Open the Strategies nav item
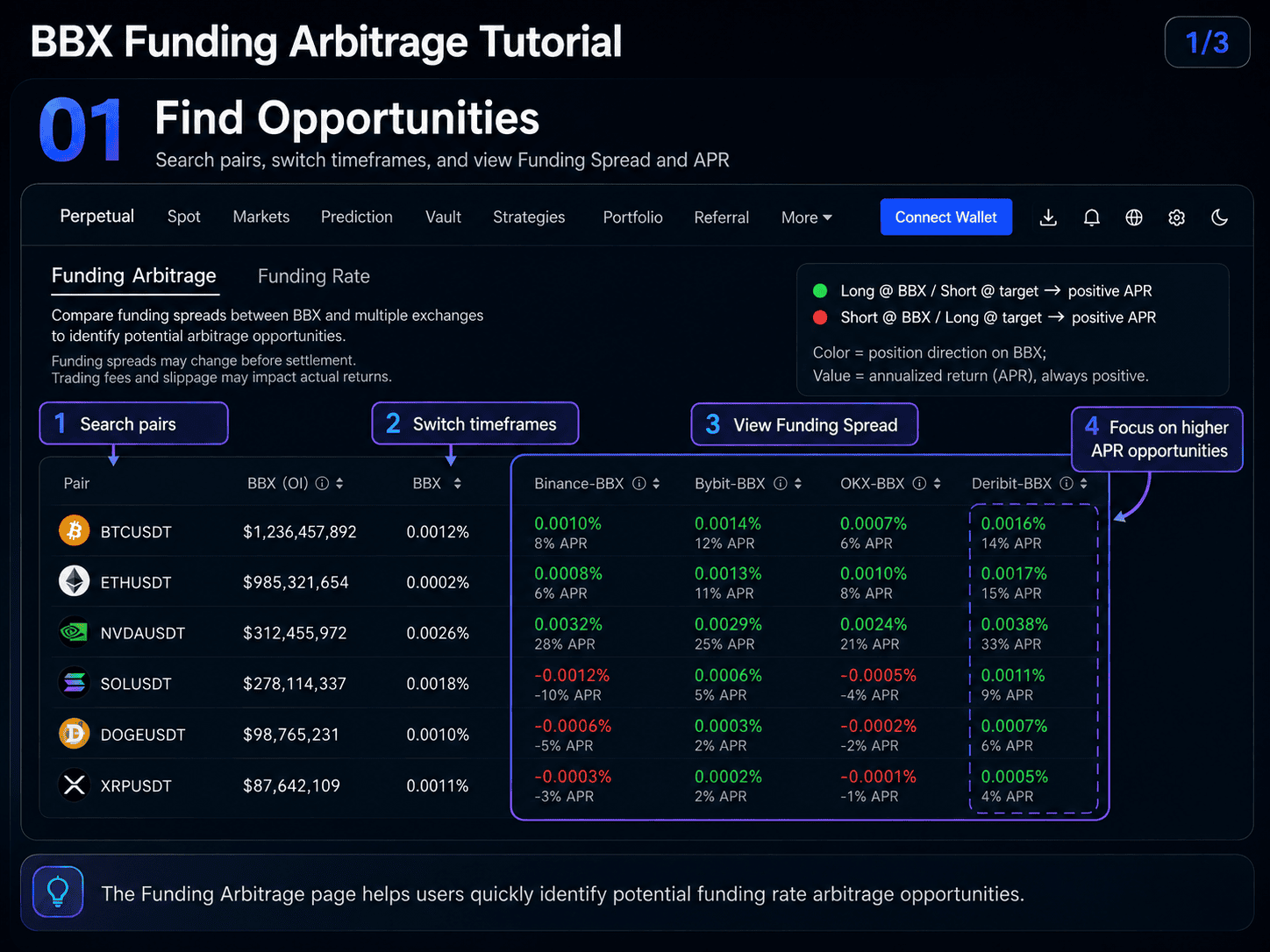1270x952 pixels. pos(529,217)
